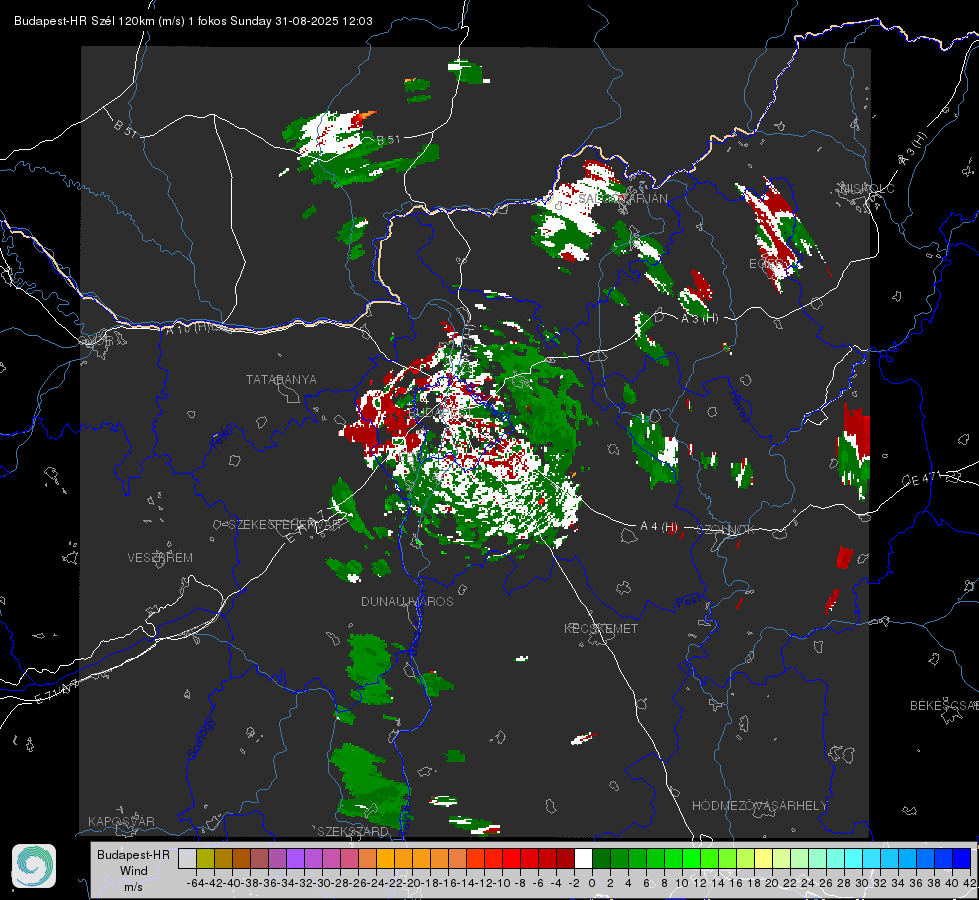The width and height of the screenshot is (979, 900).
Task: Click the BÉKÉSCSABA city label
Action: [x=944, y=706]
